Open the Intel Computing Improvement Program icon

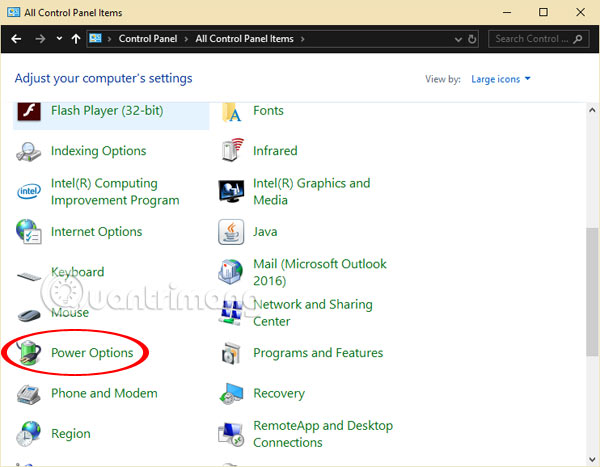29,191
